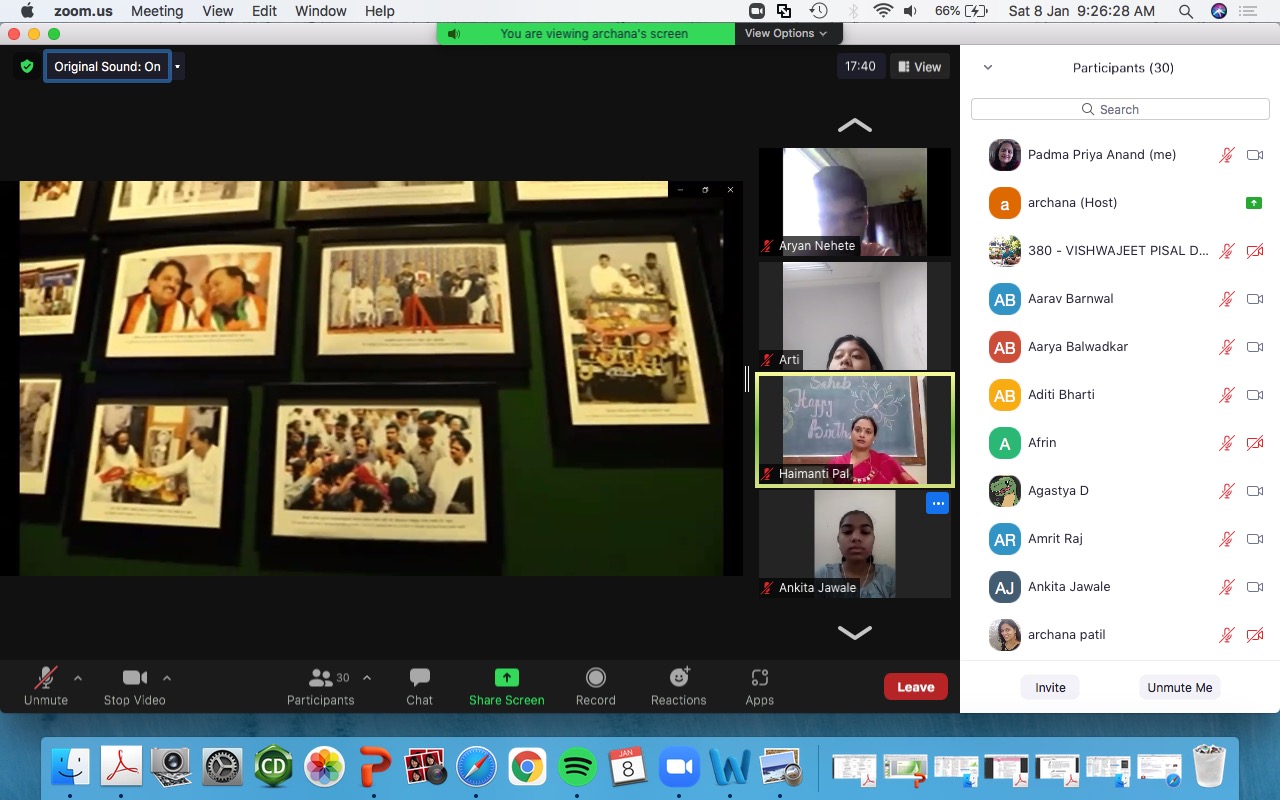Toggle Stop Video camera button
The height and width of the screenshot is (800, 1280).
[134, 679]
